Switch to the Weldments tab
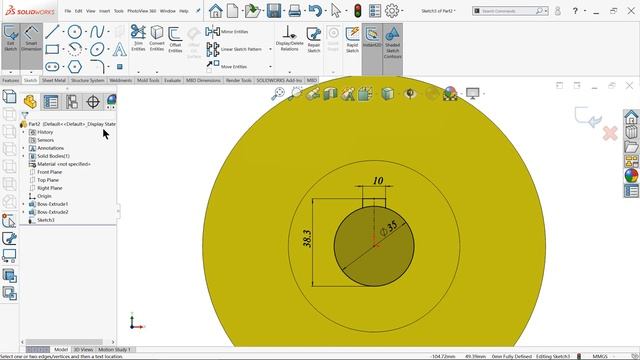Viewport: 640px width, 360px height. point(120,80)
